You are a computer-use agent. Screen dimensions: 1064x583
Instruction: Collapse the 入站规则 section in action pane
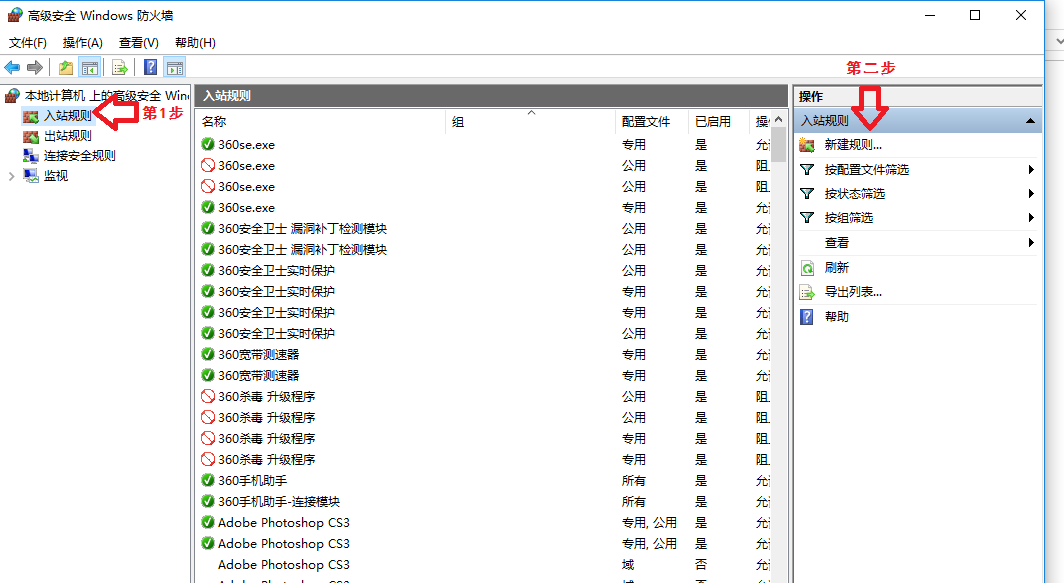1030,121
